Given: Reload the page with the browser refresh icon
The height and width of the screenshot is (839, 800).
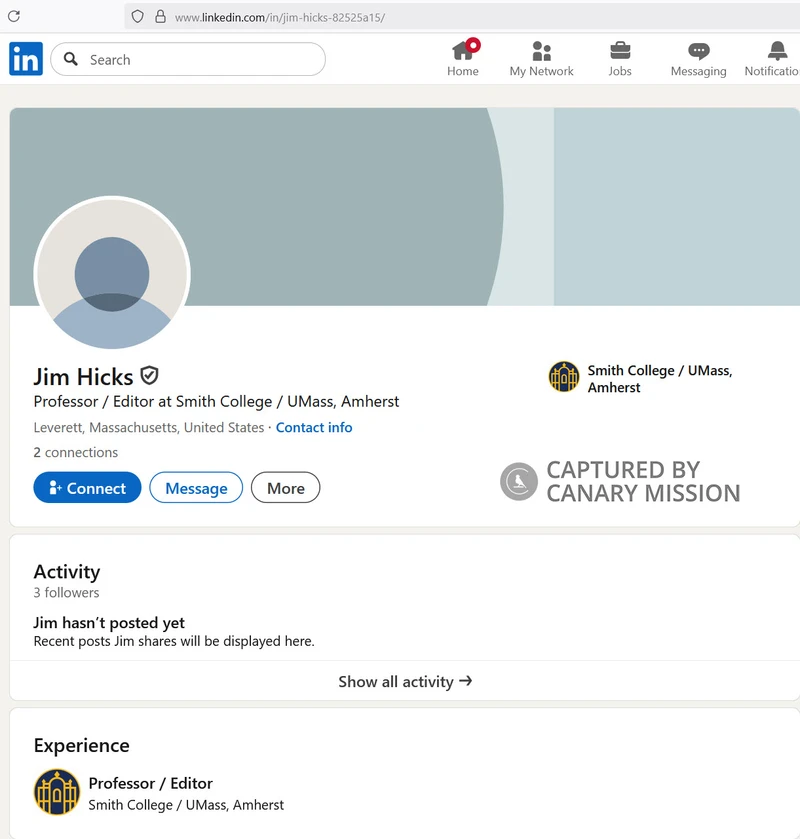Looking at the screenshot, I should (x=14, y=17).
